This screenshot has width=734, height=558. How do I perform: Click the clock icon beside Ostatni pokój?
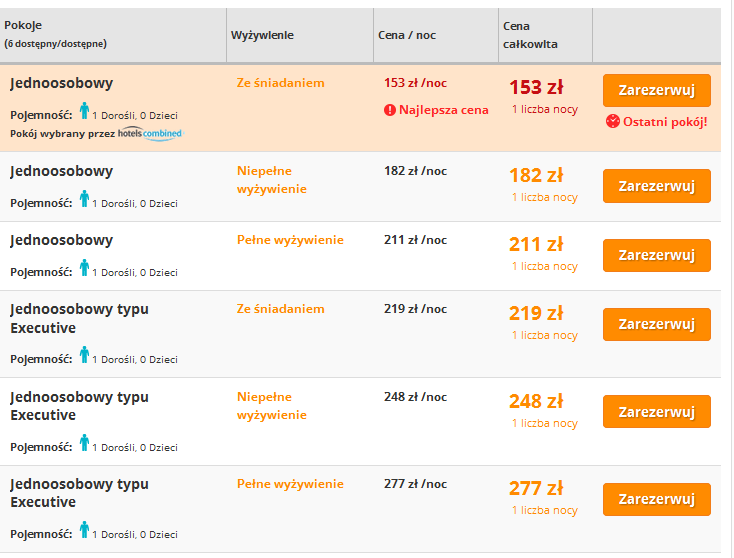(x=612, y=122)
